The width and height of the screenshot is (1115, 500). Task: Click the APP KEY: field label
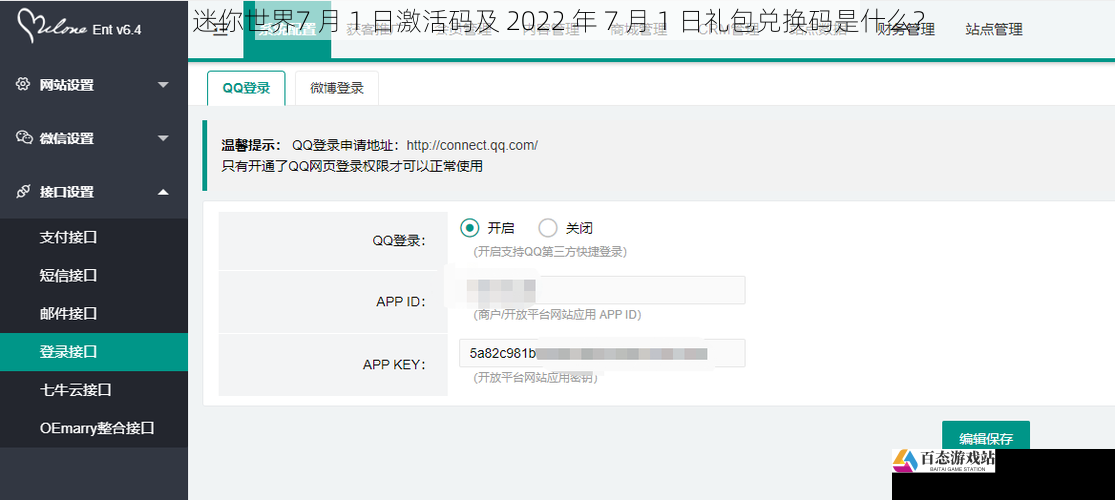pyautogui.click(x=394, y=365)
